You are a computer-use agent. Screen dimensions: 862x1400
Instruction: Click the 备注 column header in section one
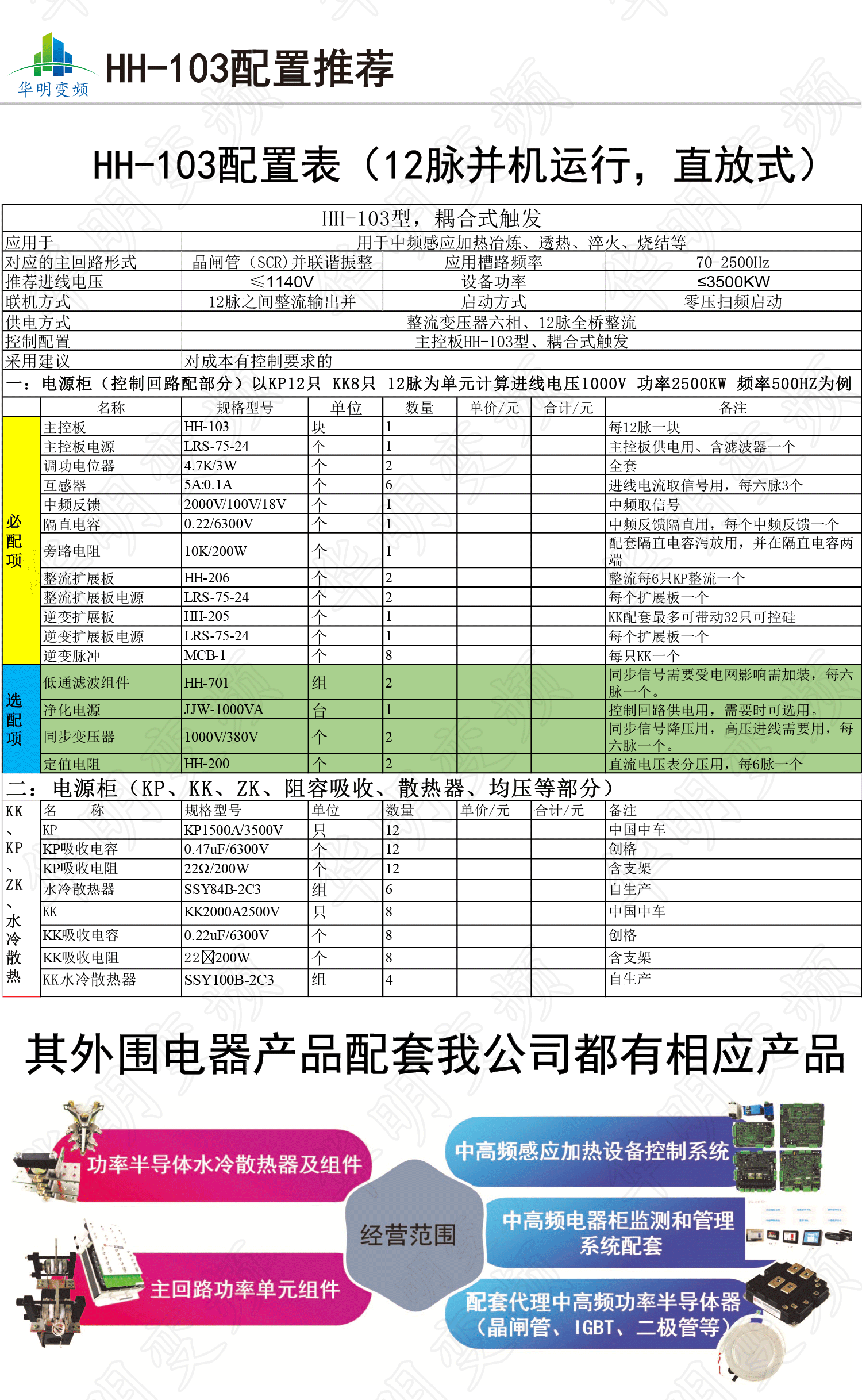click(x=733, y=408)
